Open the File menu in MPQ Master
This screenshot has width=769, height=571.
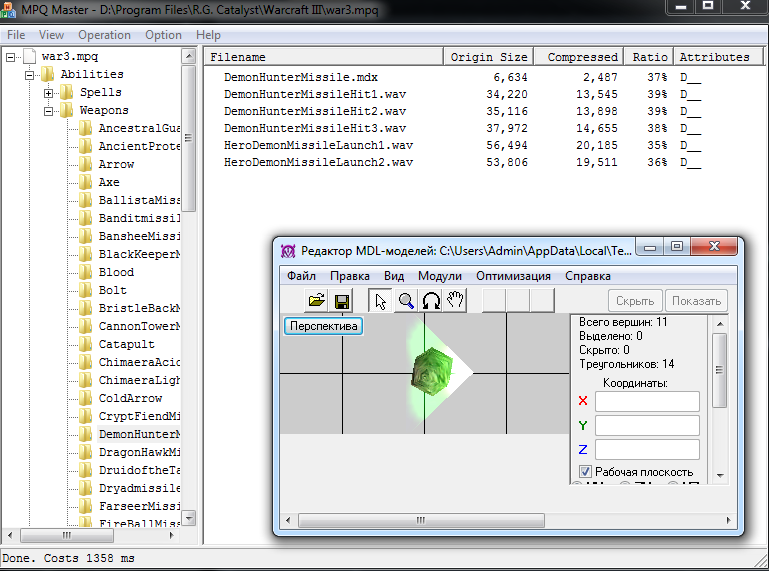tap(16, 35)
